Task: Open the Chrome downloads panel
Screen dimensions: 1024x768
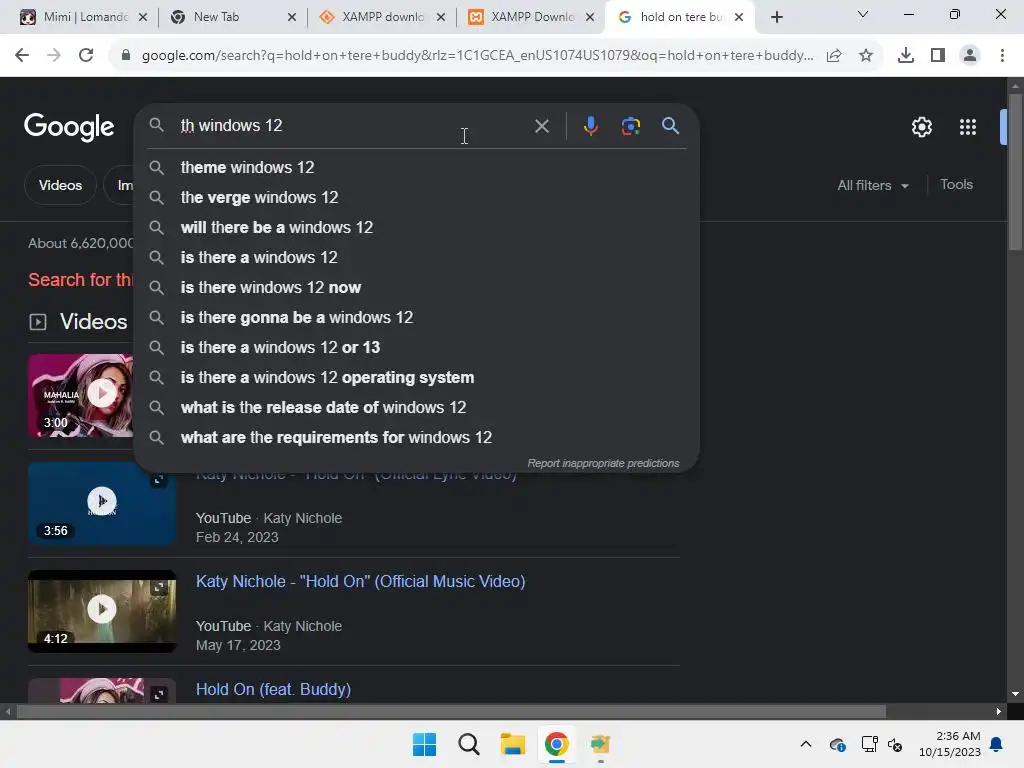Action: point(905,56)
